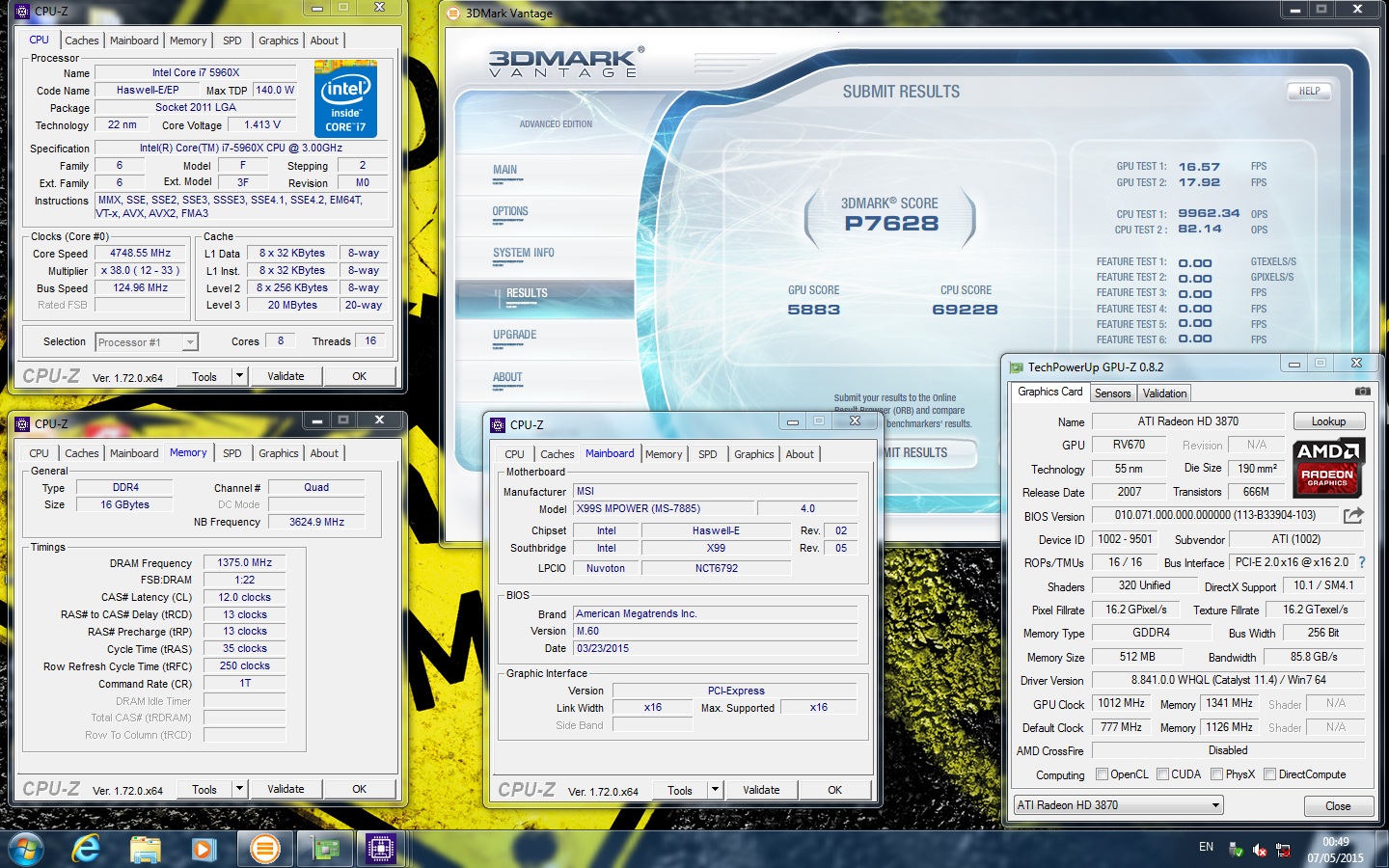Open the Validation tab in GPU-Z
The height and width of the screenshot is (868, 1389).
pyautogui.click(x=1165, y=393)
